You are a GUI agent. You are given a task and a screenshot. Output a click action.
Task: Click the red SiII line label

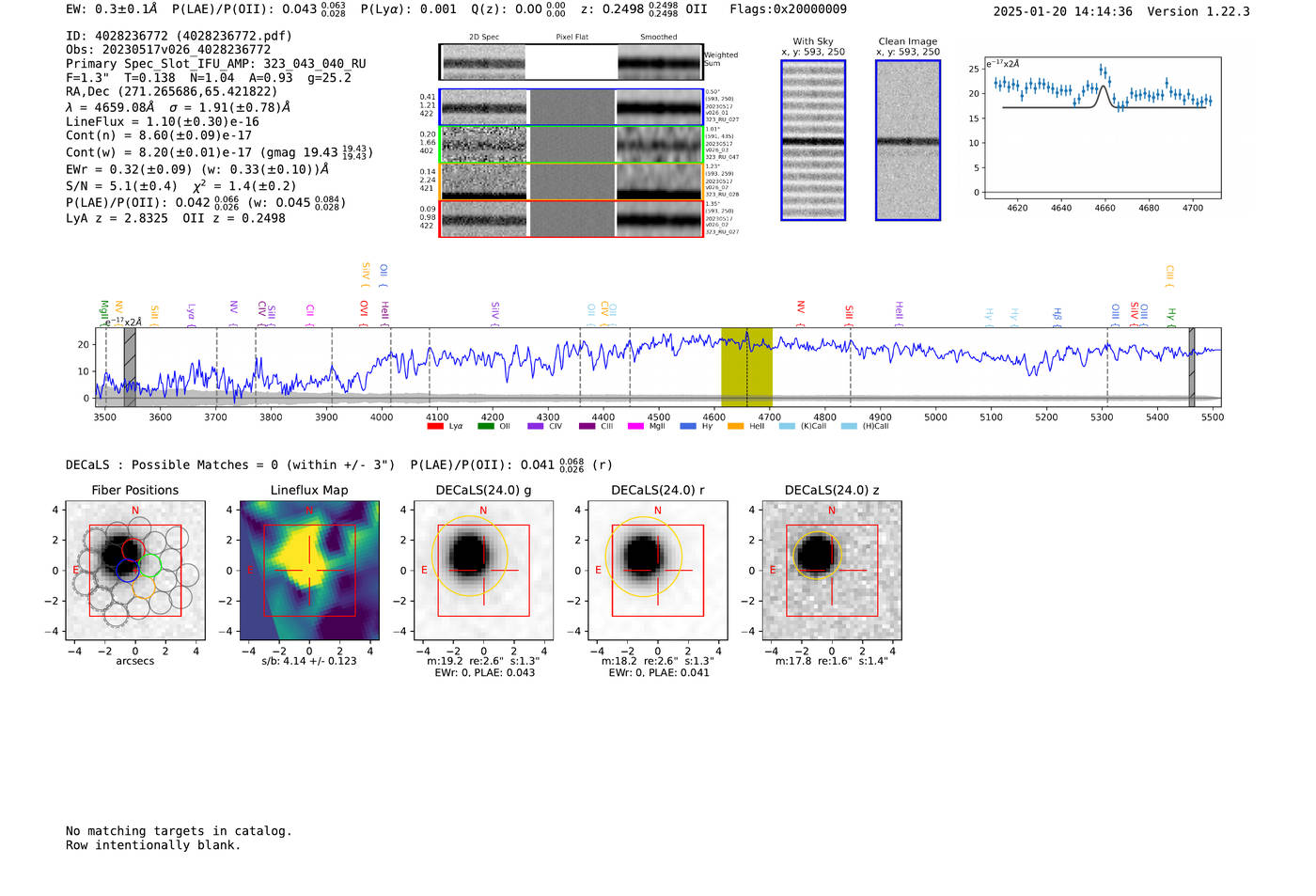(x=849, y=315)
